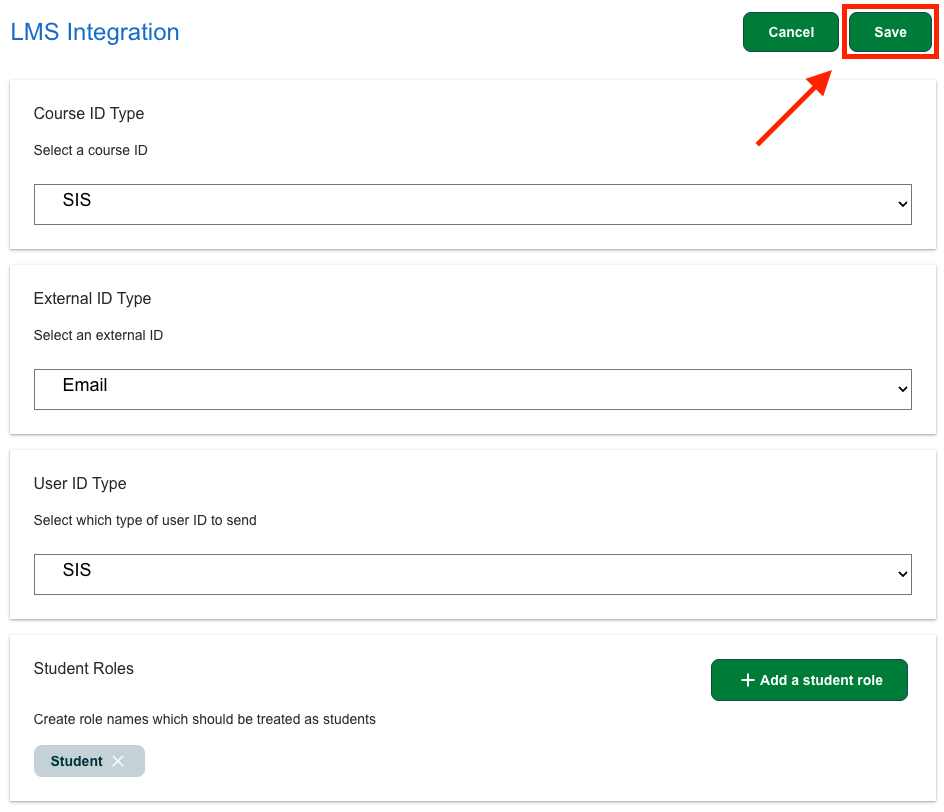Remove the Student role chip via its X icon
944x812 pixels.
point(118,761)
